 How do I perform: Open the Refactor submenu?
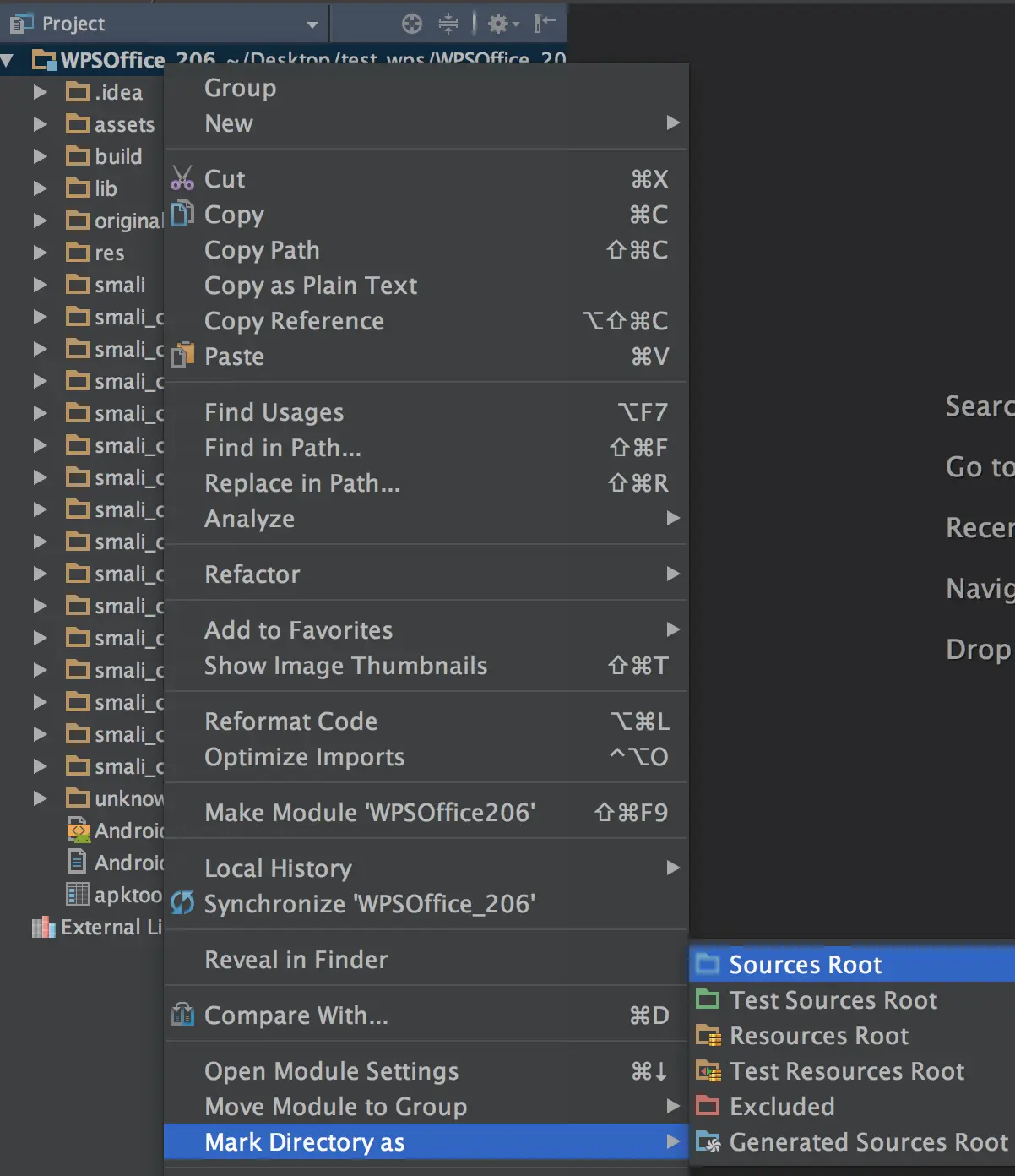tap(426, 574)
